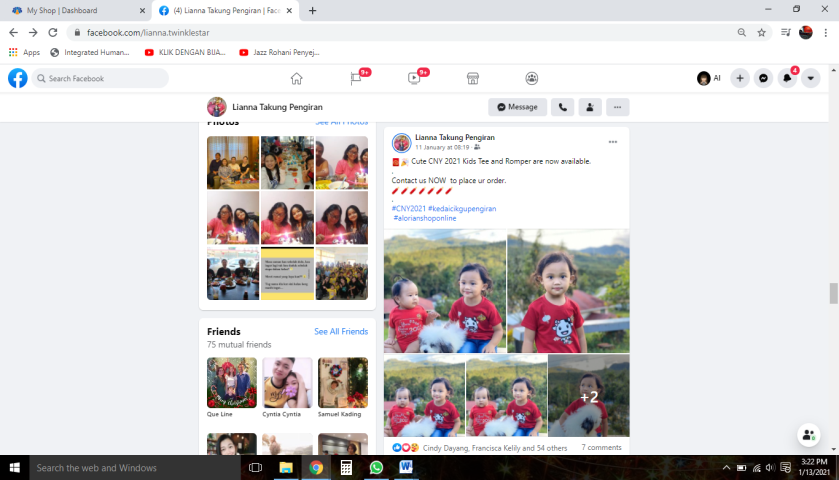This screenshot has width=839, height=480.
Task: Open Pages flag icon in navbar
Action: coord(355,78)
